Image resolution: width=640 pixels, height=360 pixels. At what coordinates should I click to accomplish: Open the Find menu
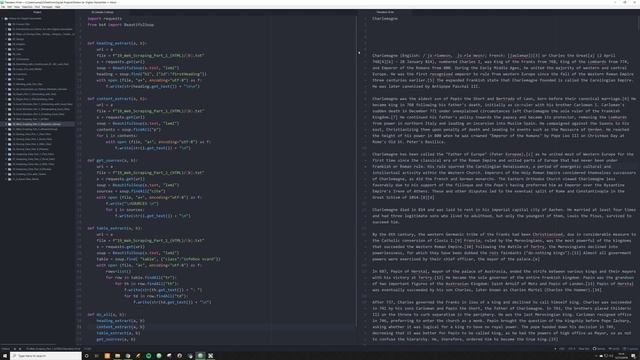(37, 7)
